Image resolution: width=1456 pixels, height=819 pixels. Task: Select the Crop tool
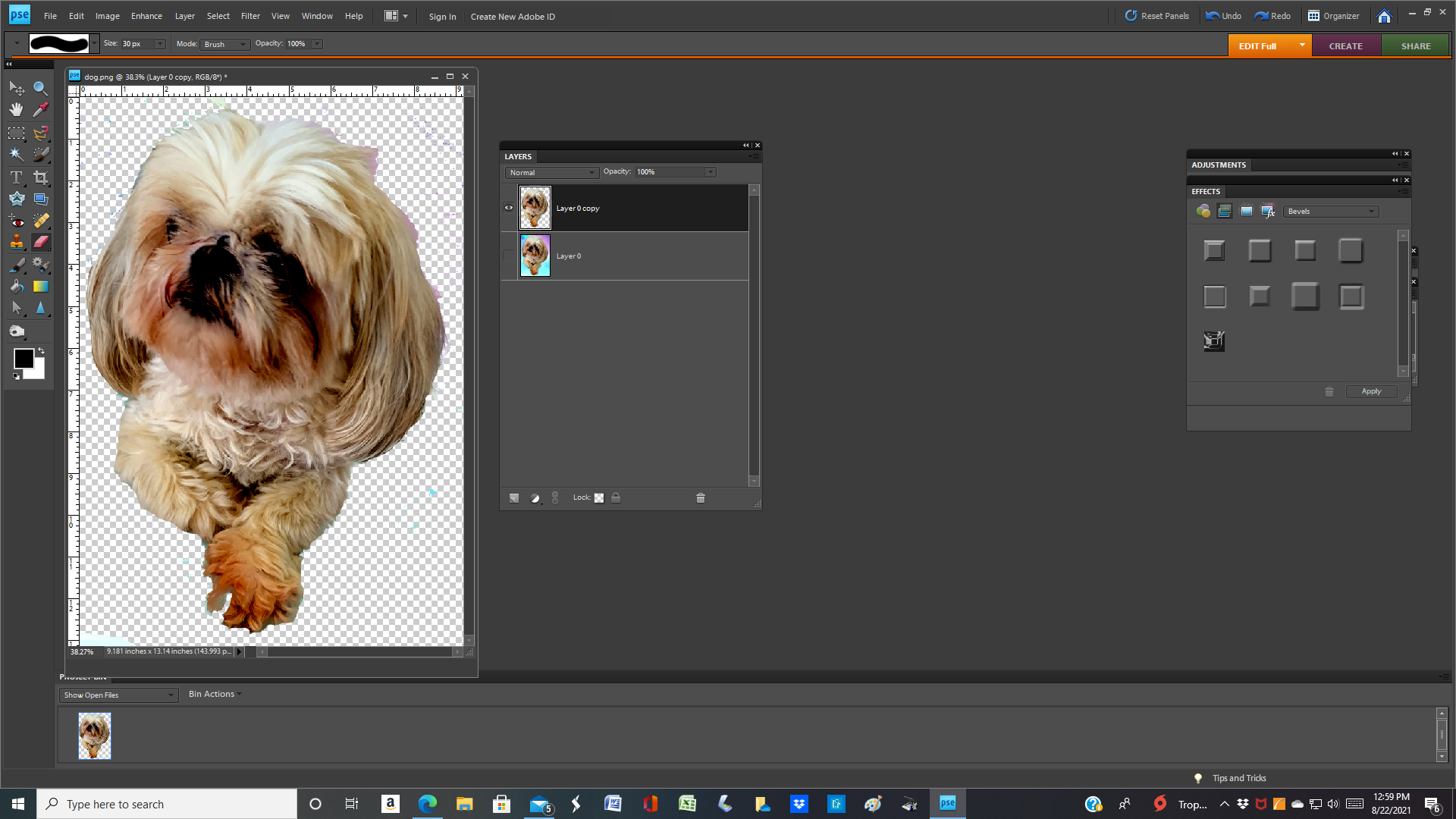(41, 177)
